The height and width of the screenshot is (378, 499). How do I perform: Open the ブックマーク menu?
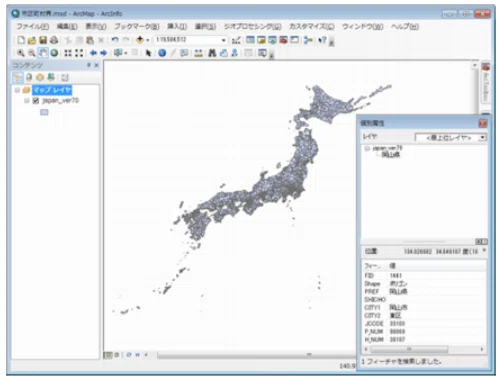click(x=137, y=26)
